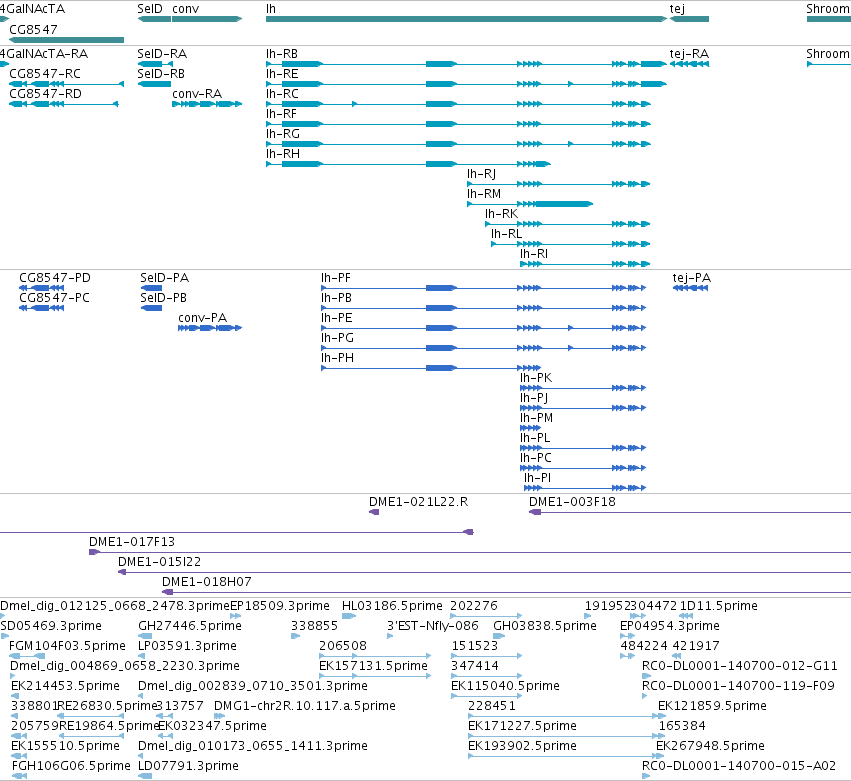Click the EK171227.5prime EST label
This screenshot has width=851, height=781.
(523, 727)
